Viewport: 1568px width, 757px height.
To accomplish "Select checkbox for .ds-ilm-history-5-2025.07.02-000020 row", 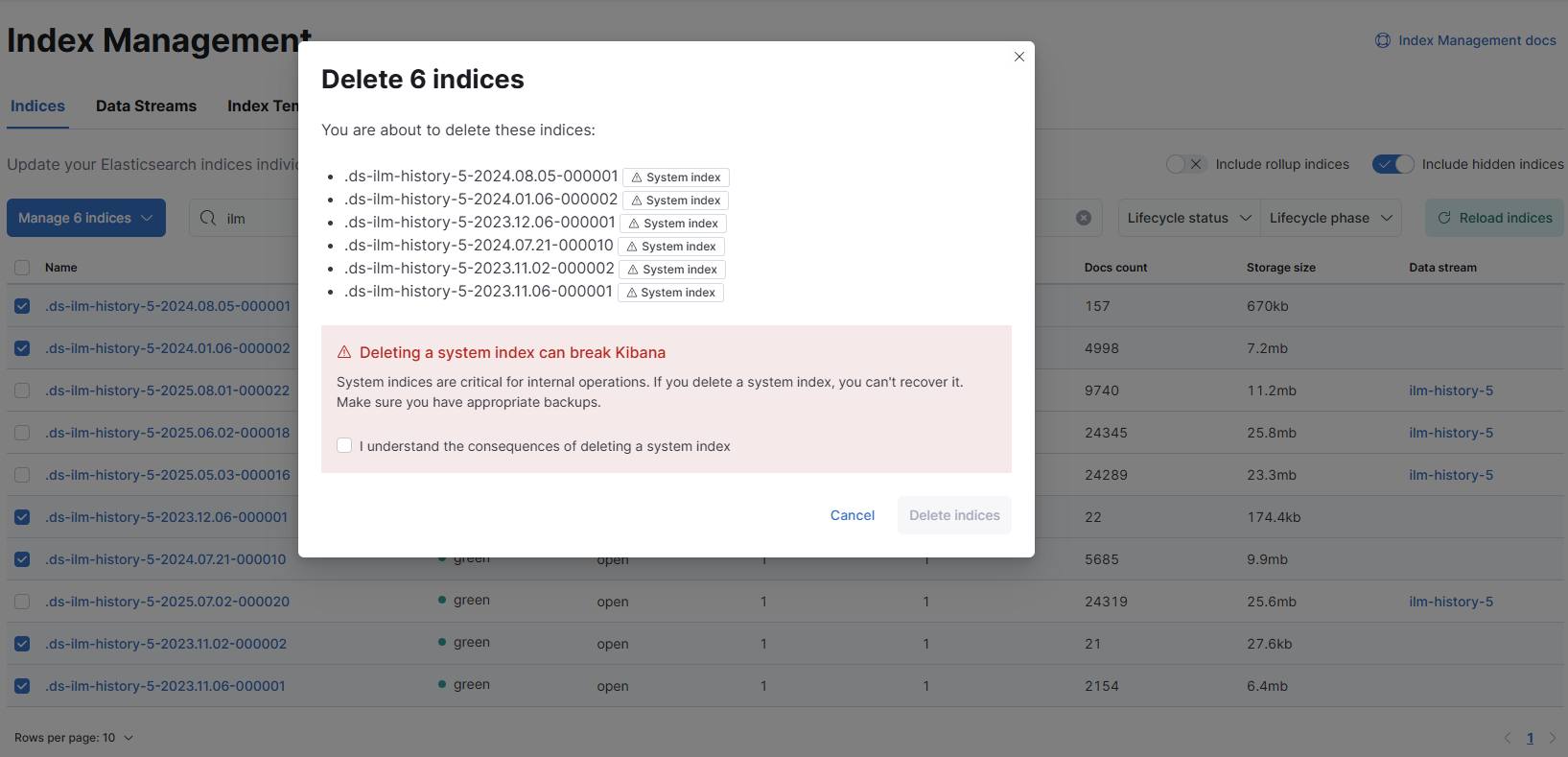I will pyautogui.click(x=22, y=602).
